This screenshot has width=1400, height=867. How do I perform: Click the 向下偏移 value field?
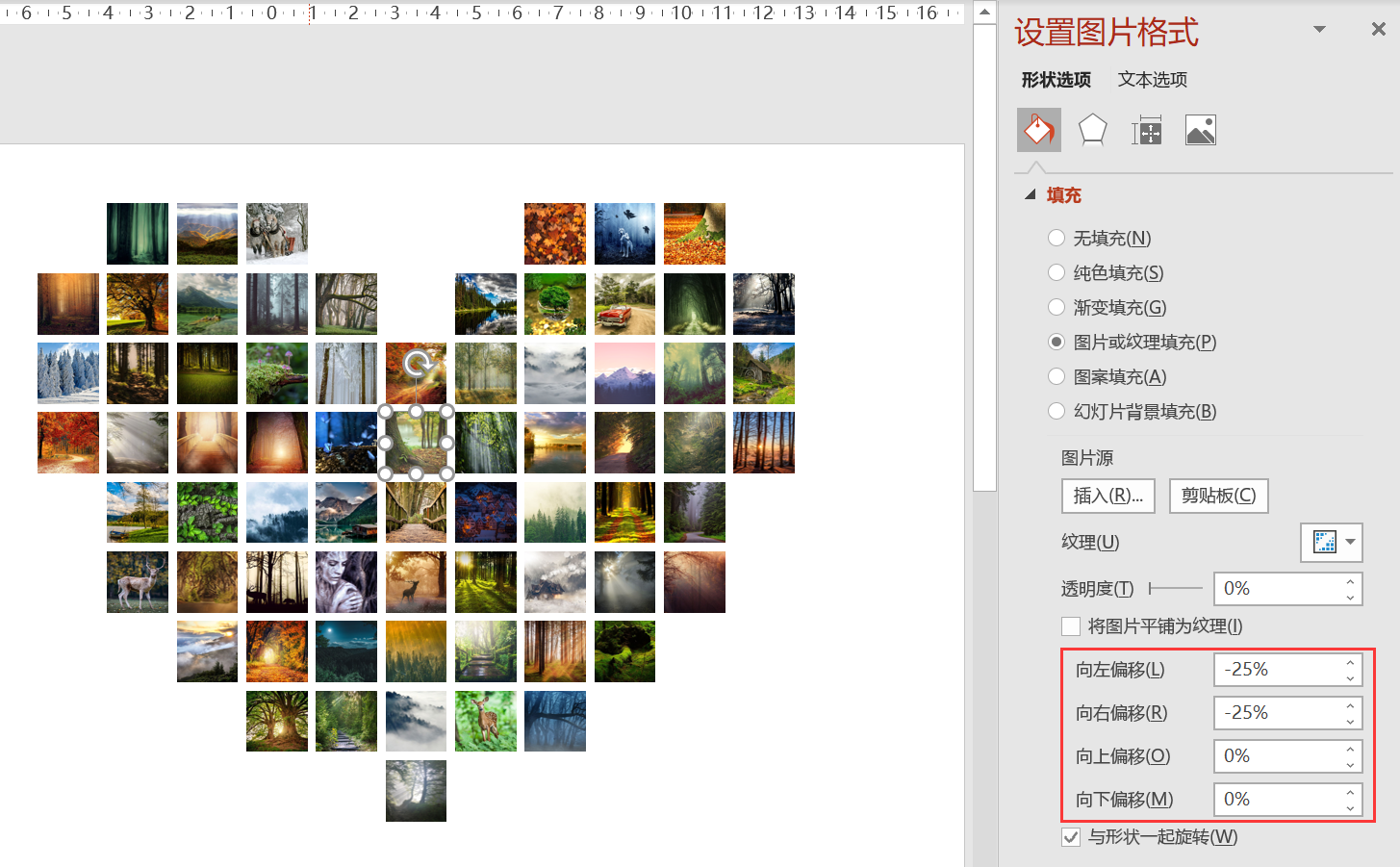pos(1276,800)
